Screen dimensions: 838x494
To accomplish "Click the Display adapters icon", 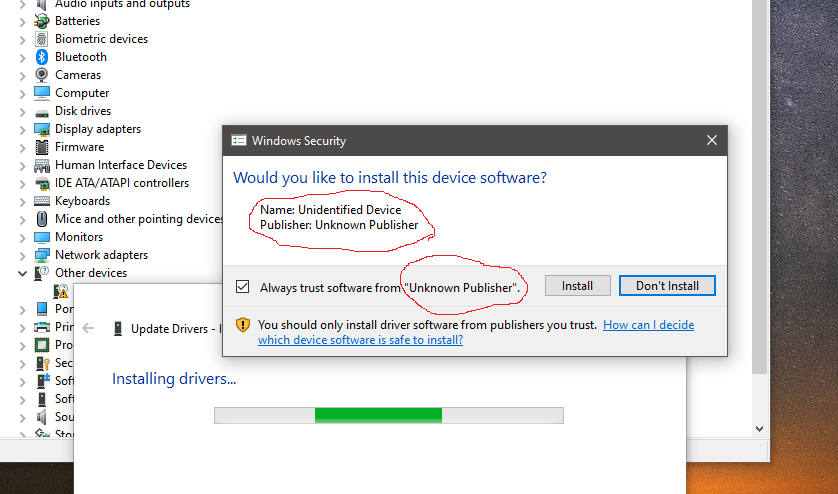I will [42, 129].
